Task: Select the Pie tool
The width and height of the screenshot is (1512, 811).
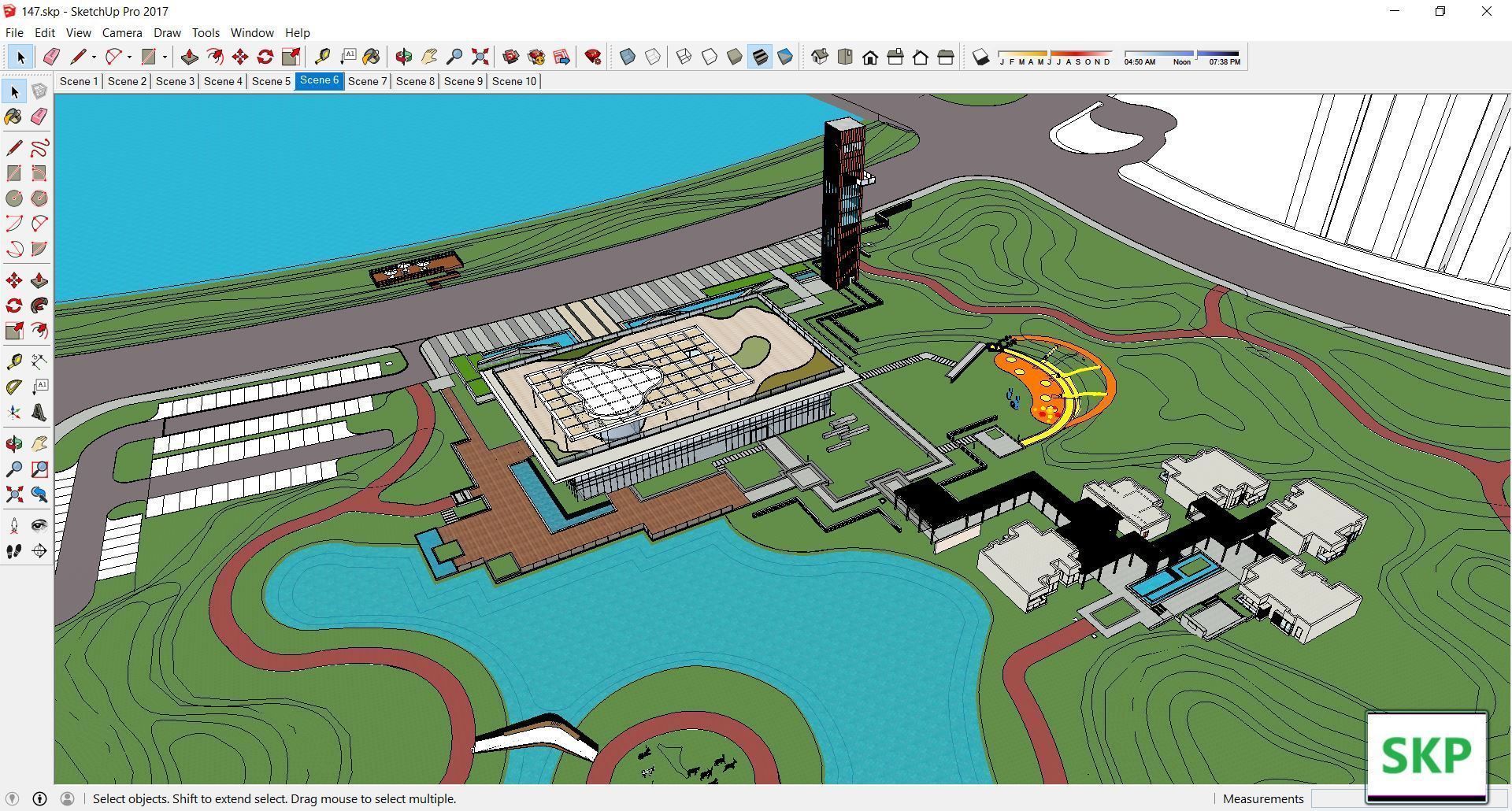Action: coord(39,249)
